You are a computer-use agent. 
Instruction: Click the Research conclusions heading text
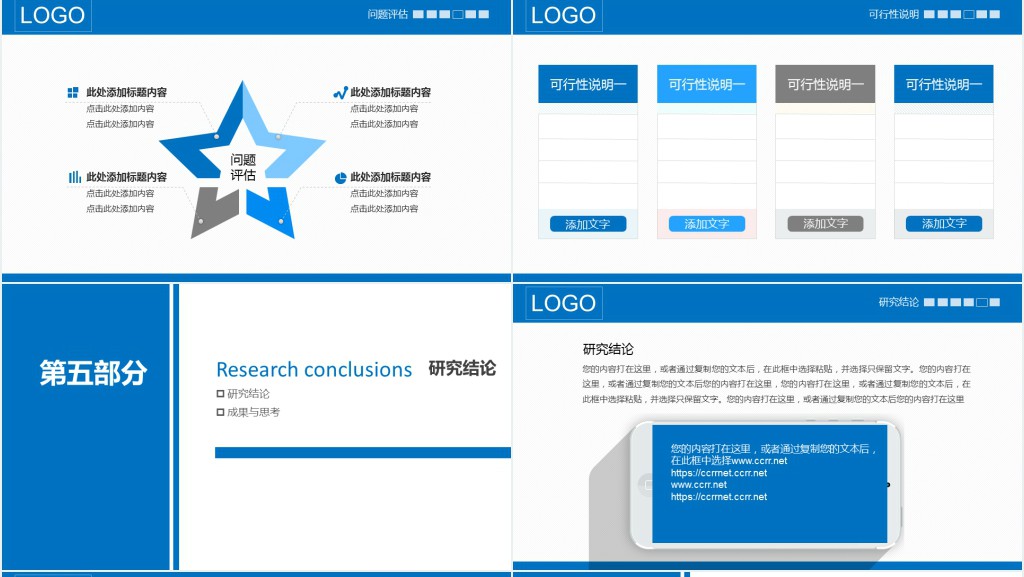314,370
